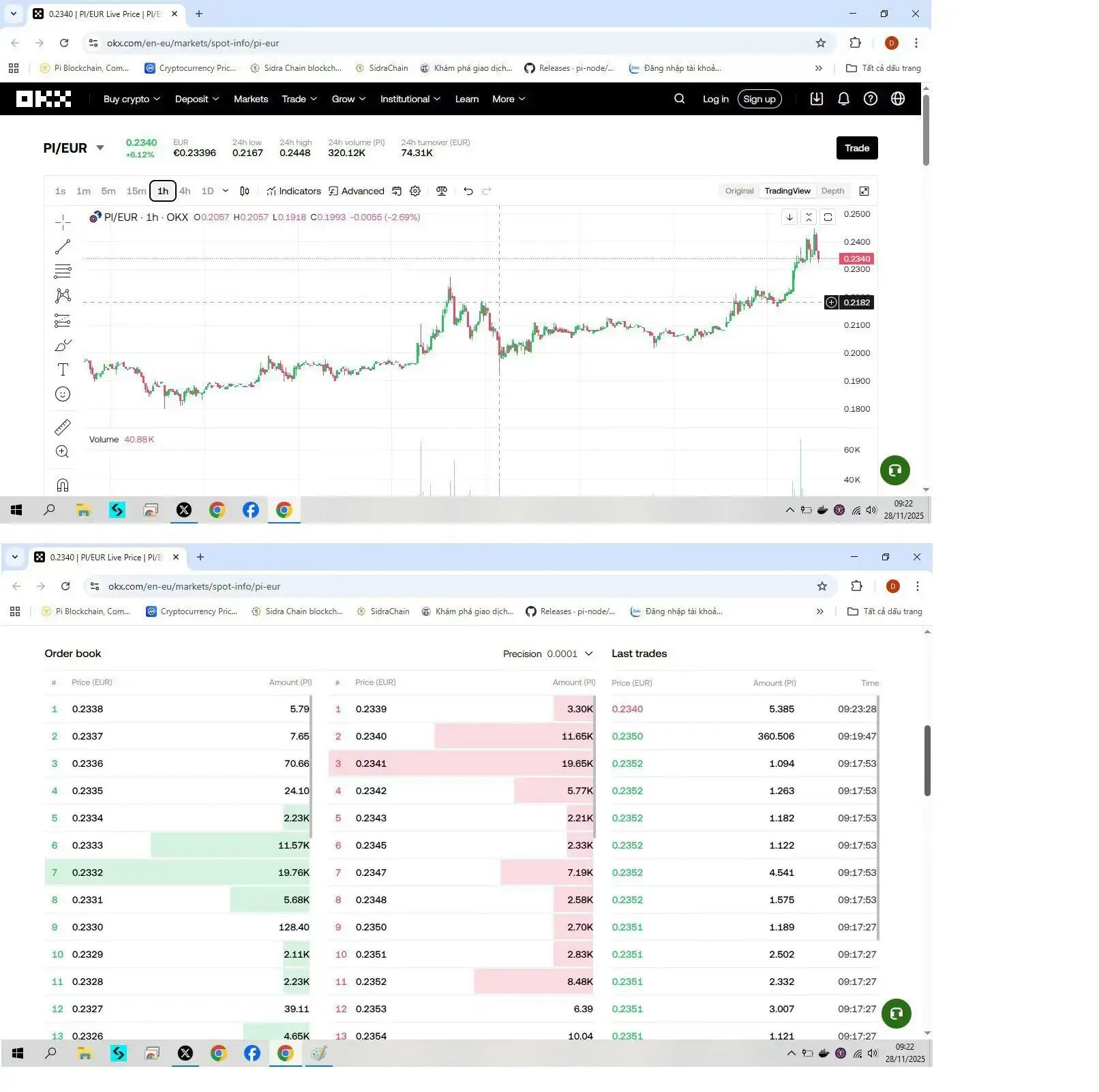Open chart settings gear icon

(415, 192)
